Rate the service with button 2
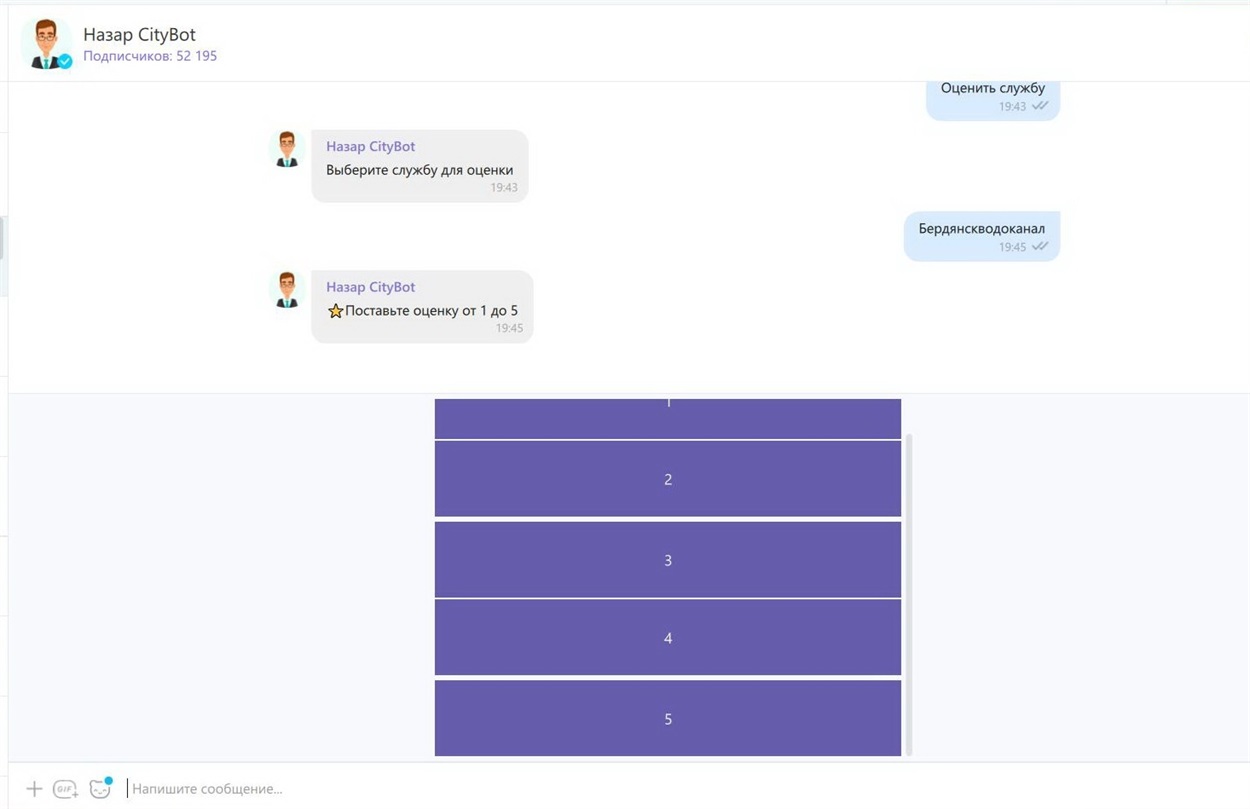Image resolution: width=1250 pixels, height=809 pixels. (668, 479)
